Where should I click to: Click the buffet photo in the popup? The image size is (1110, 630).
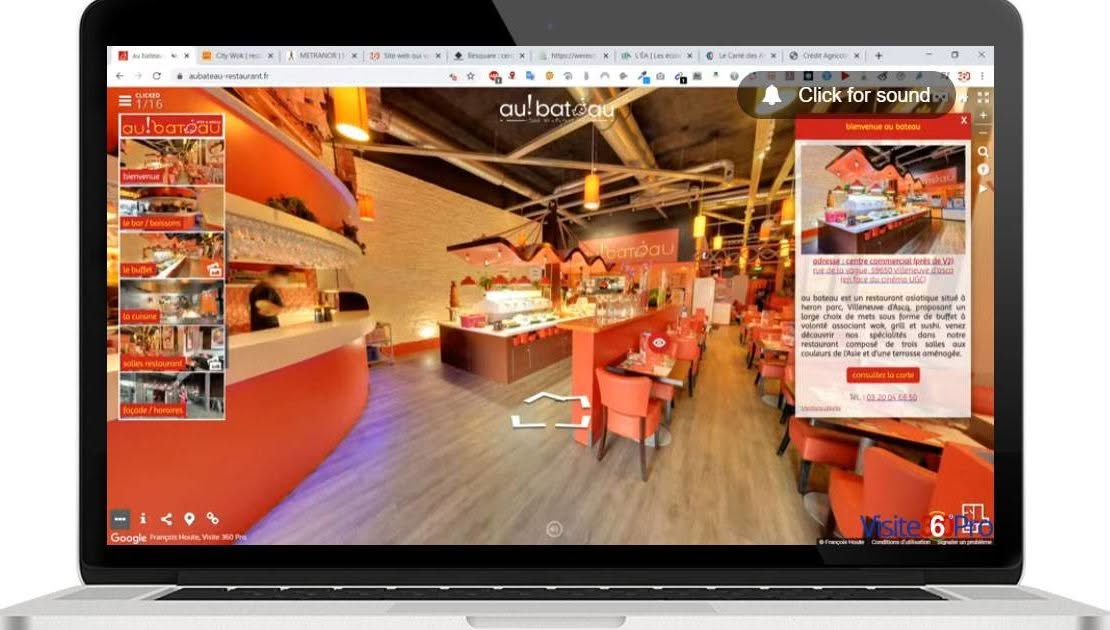pyautogui.click(x=883, y=199)
